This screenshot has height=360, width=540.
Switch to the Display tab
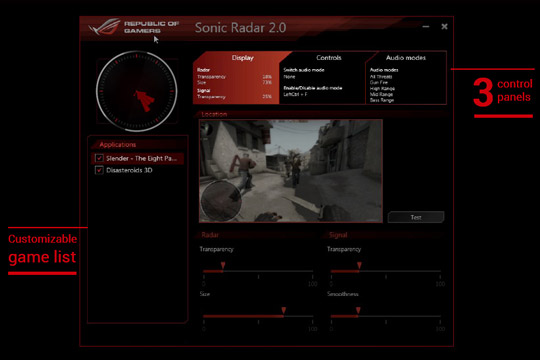[242, 58]
